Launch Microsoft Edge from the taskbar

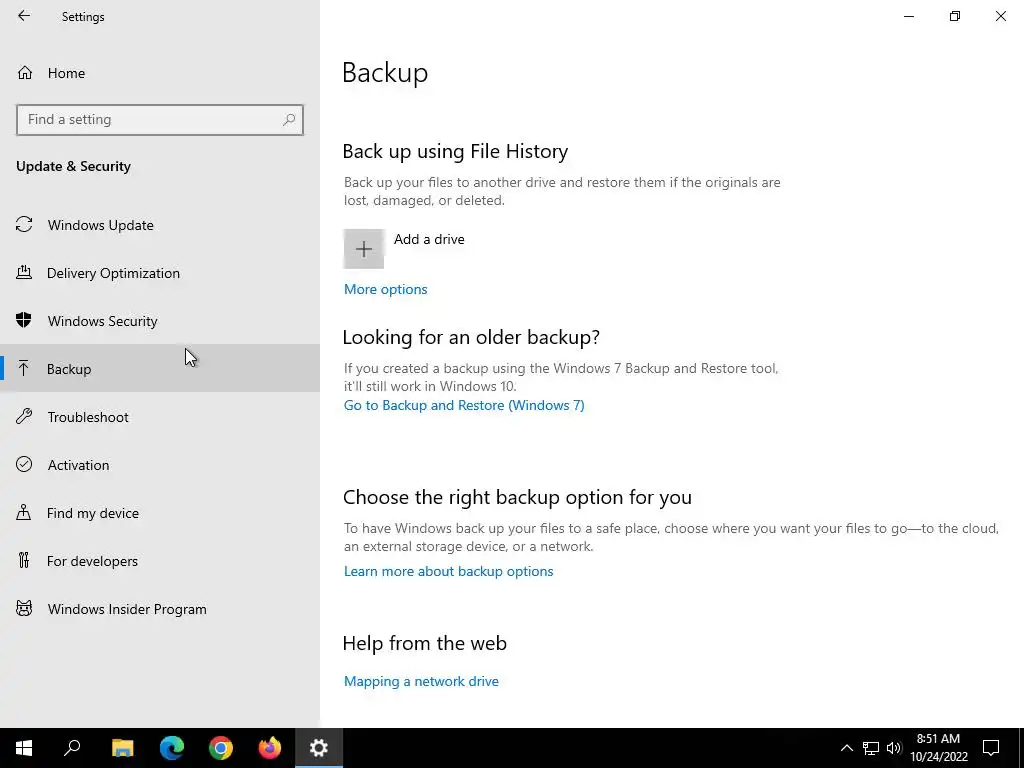(x=172, y=748)
